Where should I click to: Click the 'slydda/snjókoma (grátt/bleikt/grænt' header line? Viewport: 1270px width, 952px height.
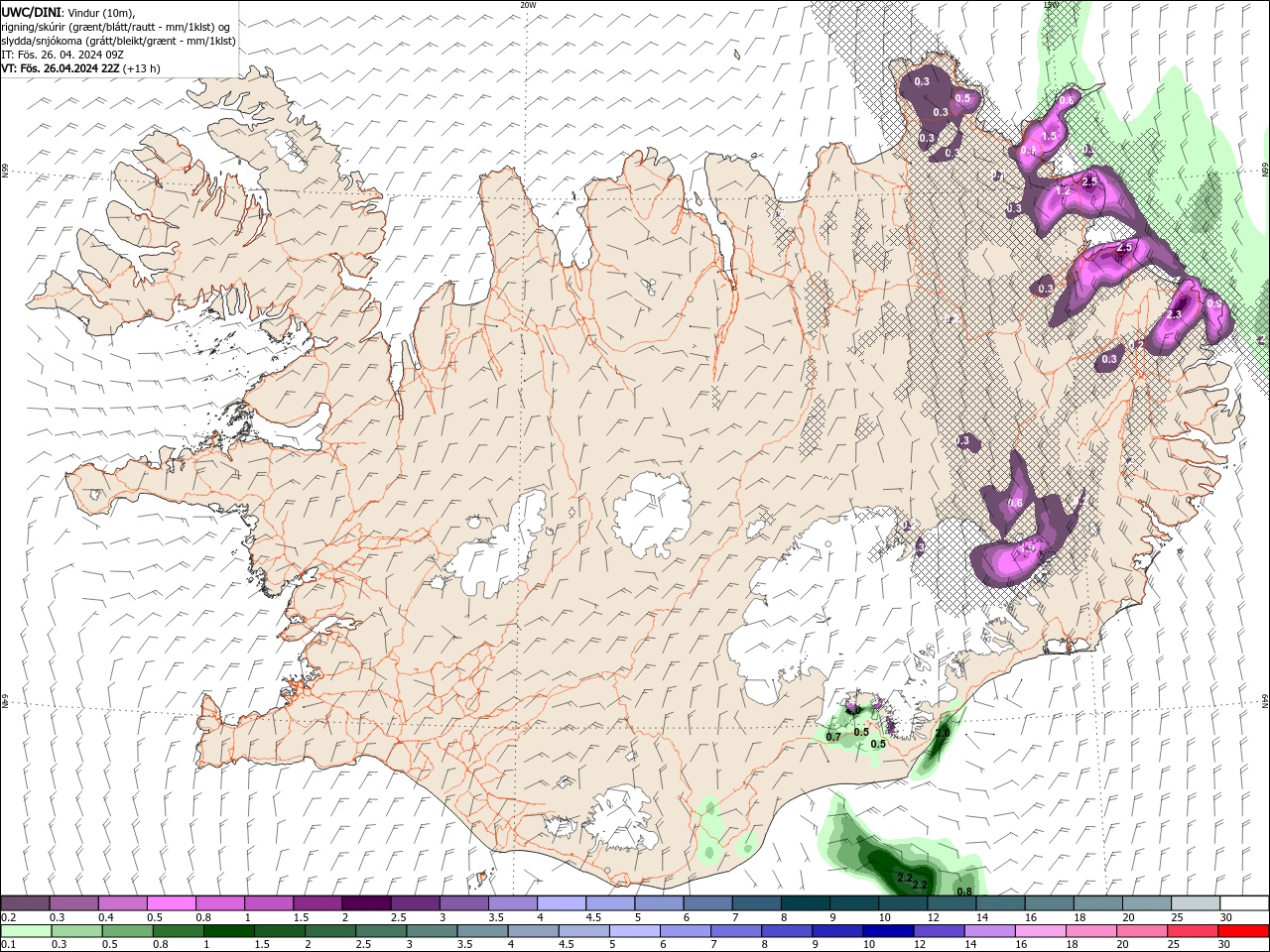118,41
